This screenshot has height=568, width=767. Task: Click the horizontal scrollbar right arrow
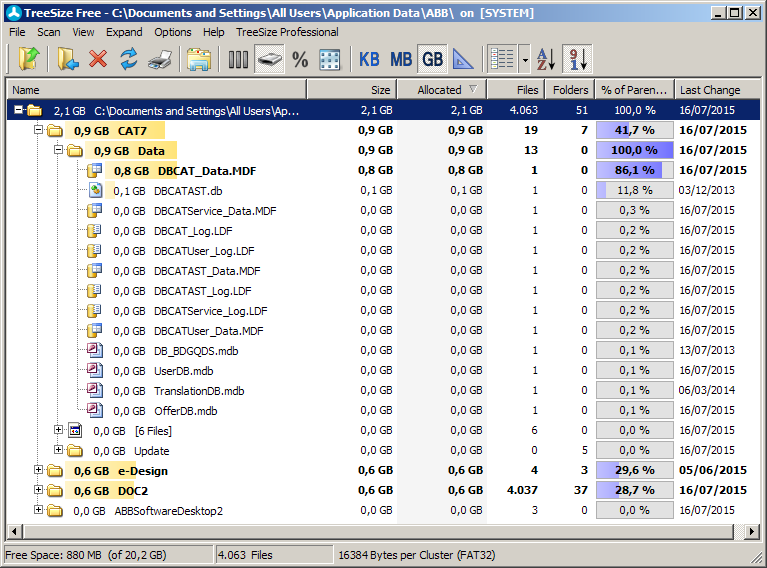[751, 531]
